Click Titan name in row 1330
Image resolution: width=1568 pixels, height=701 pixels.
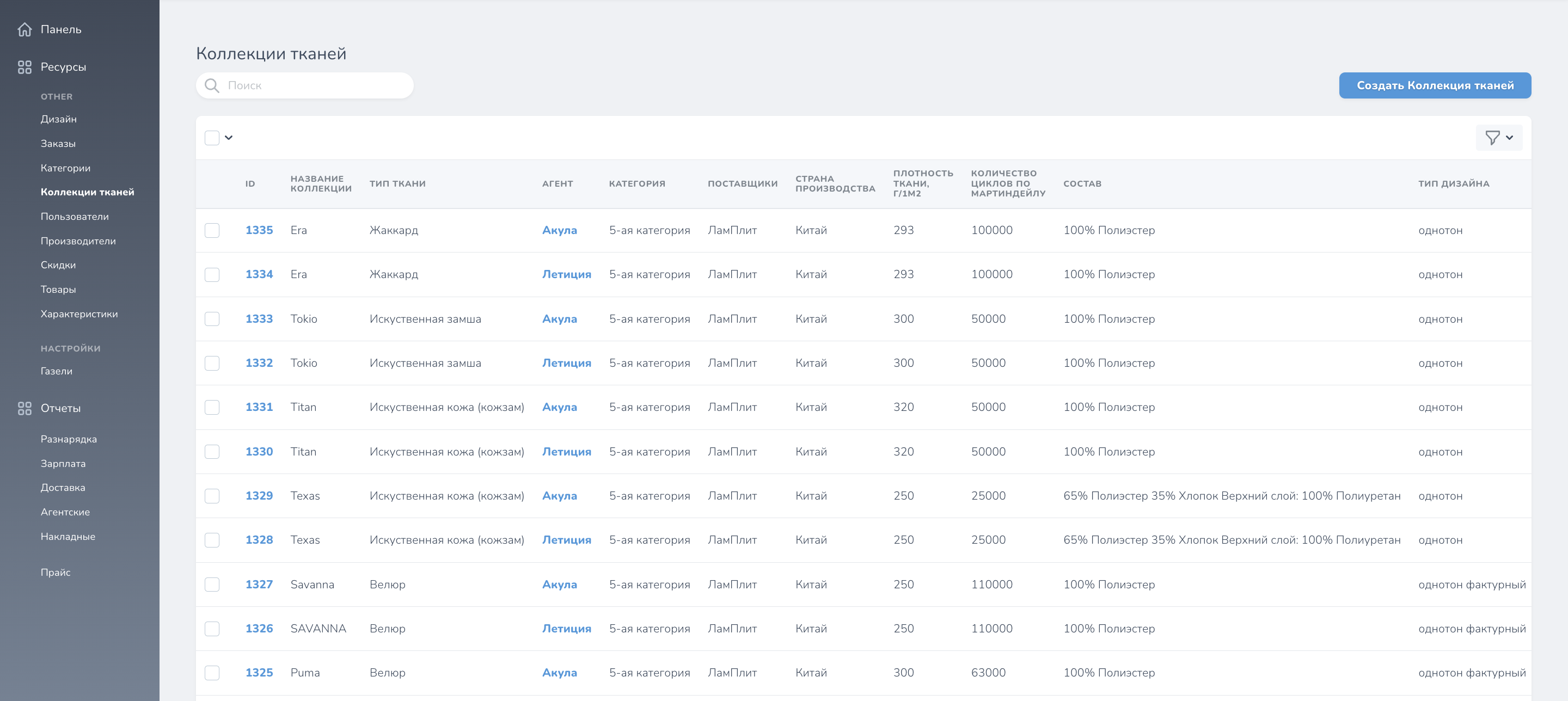tap(303, 452)
